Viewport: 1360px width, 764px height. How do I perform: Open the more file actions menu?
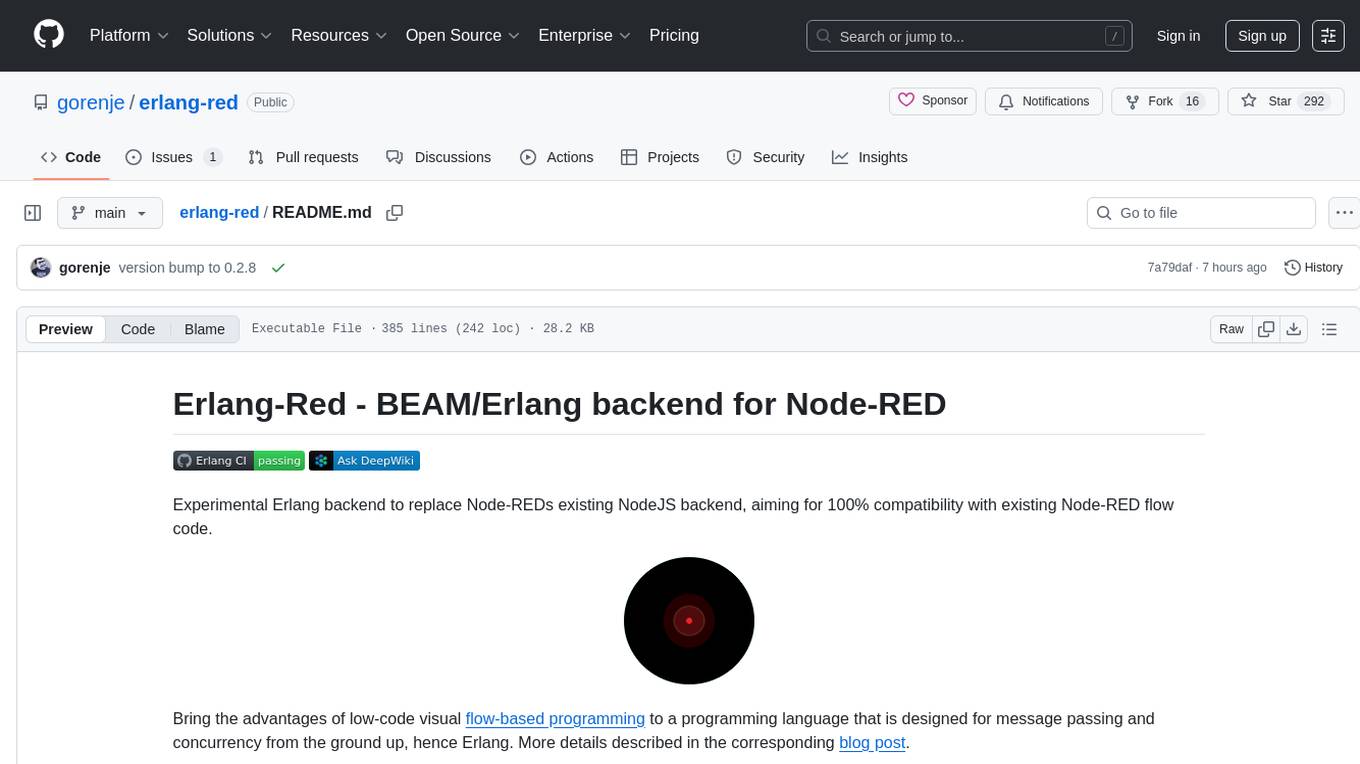point(1344,213)
